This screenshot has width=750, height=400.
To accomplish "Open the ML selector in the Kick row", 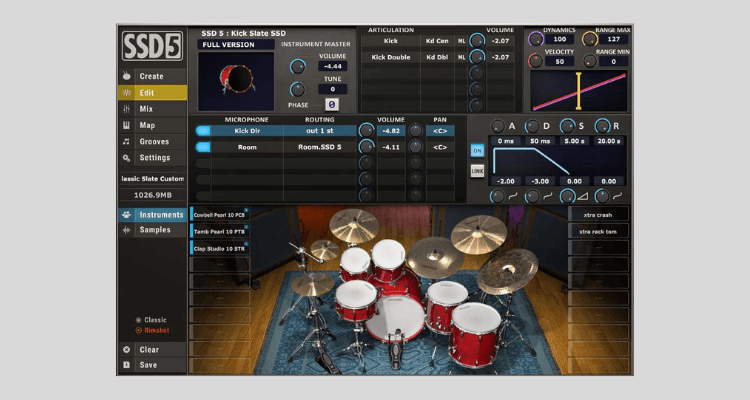I will click(461, 41).
